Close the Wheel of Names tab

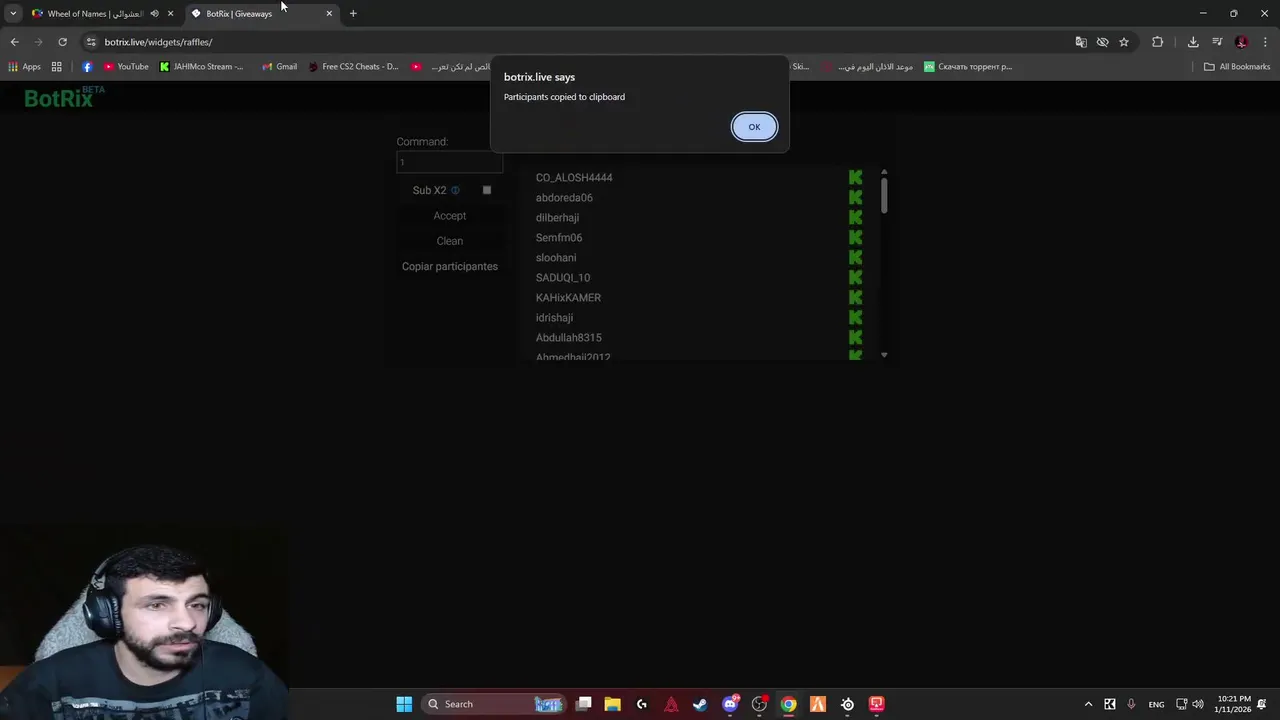click(x=170, y=14)
